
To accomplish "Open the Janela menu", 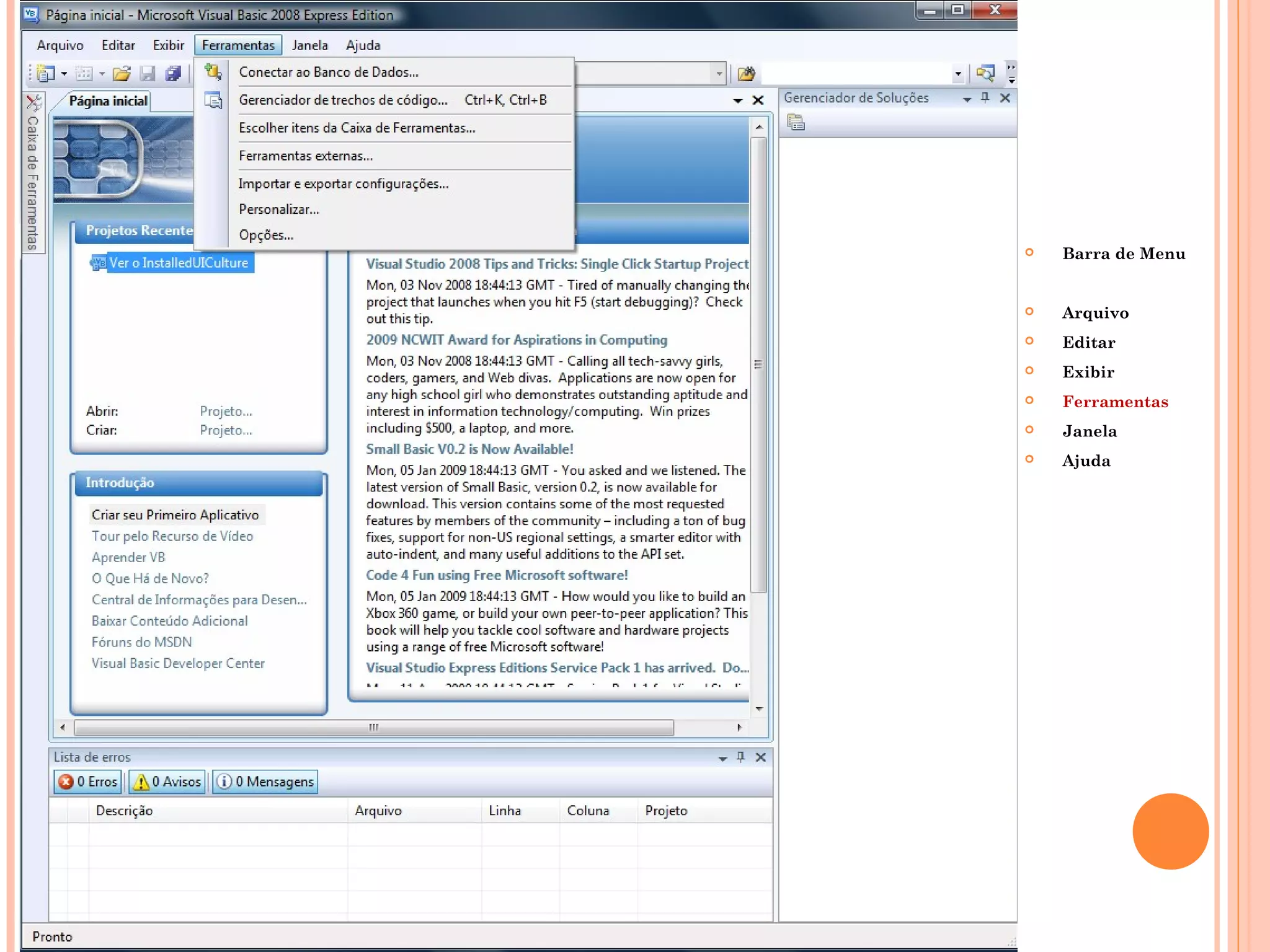I will coord(309,45).
